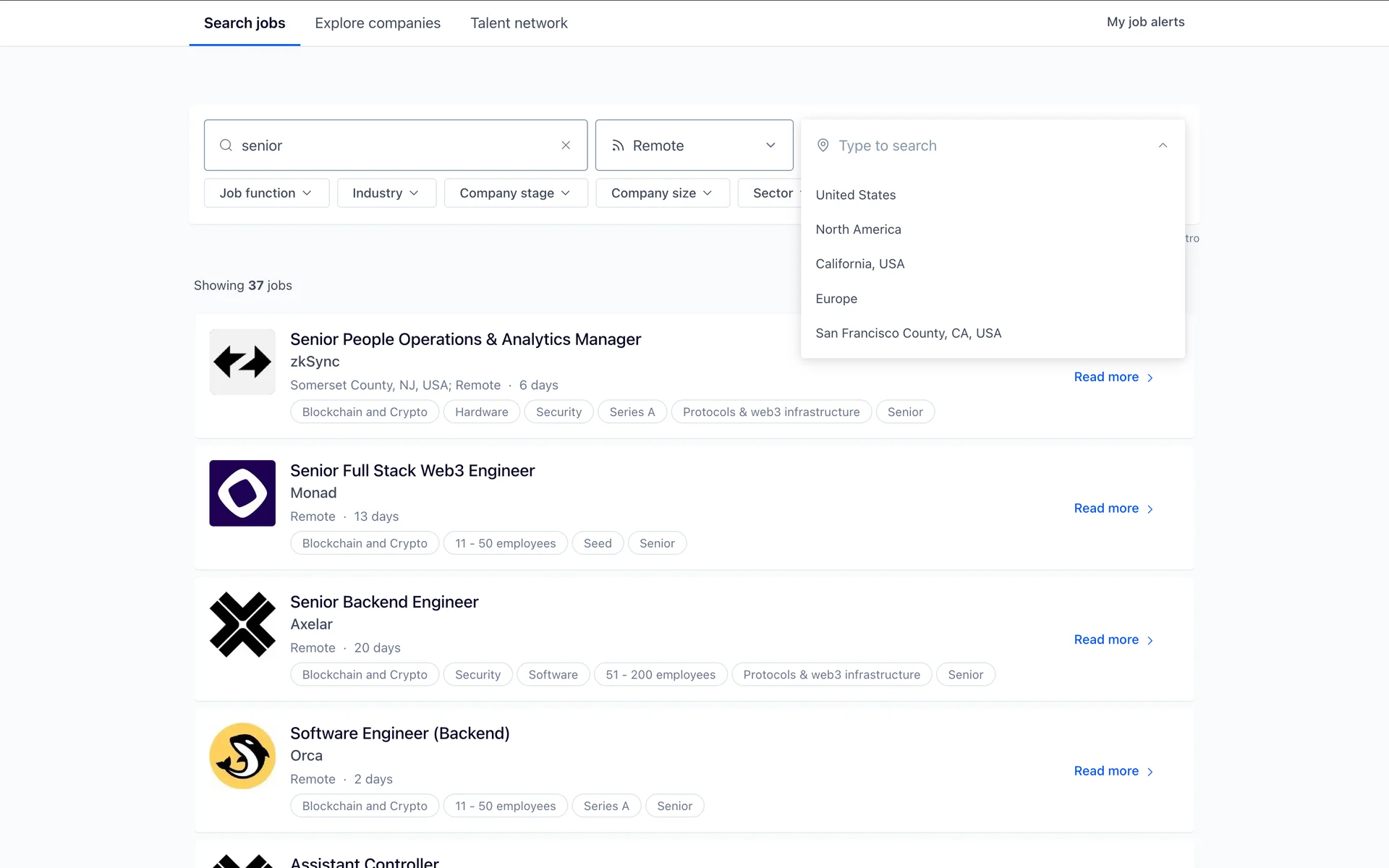Switch to Explore companies tab
This screenshot has width=1389, height=868.
pos(378,23)
